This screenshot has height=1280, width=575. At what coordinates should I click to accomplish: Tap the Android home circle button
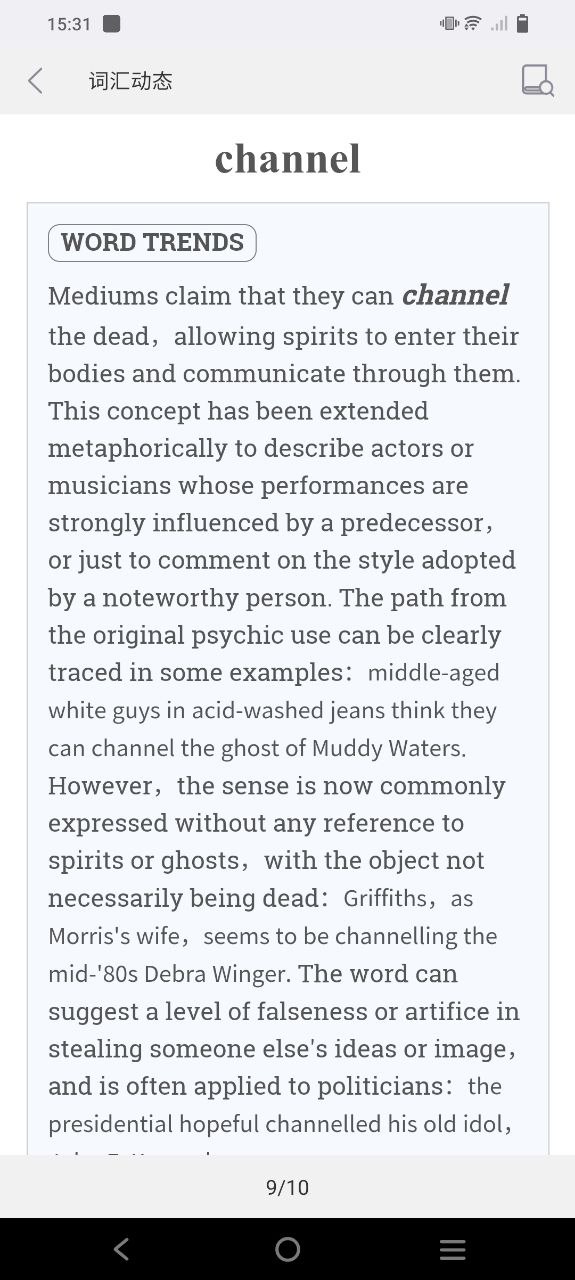click(x=288, y=1249)
